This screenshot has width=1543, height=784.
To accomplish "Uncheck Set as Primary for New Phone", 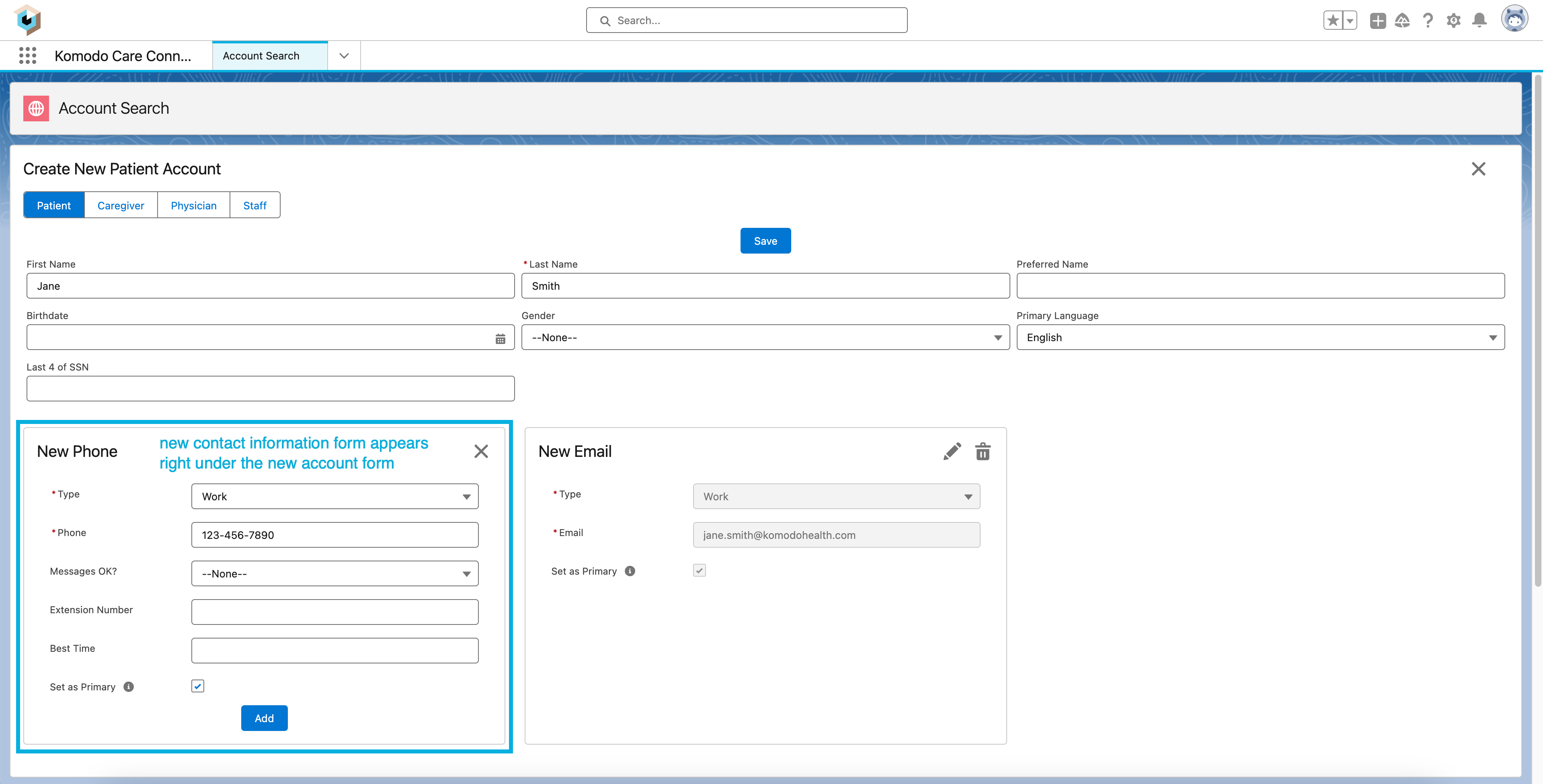I will pyautogui.click(x=198, y=686).
